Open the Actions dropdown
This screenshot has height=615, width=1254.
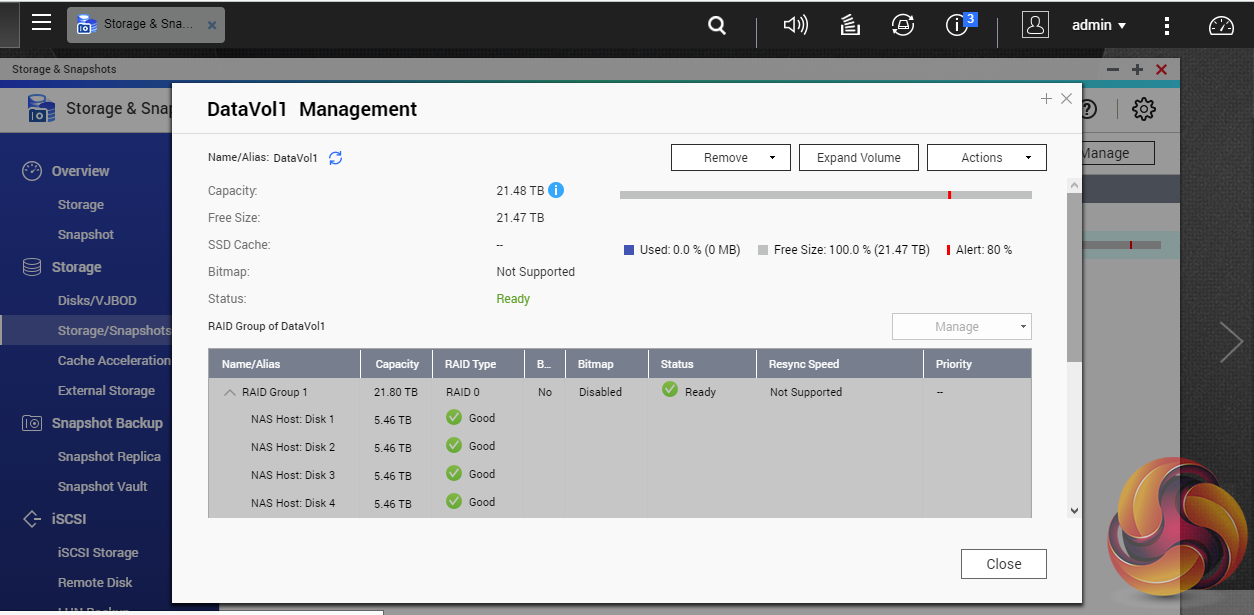coord(986,158)
